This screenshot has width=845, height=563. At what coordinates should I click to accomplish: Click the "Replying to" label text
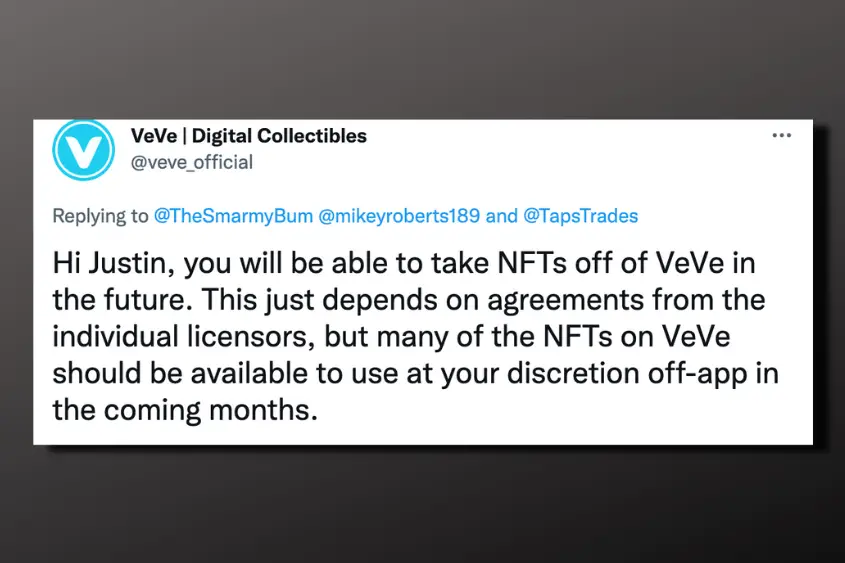[100, 216]
